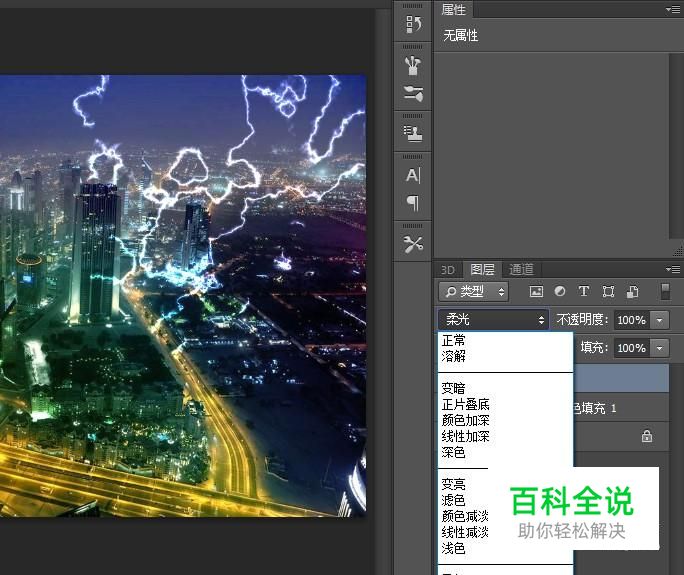Open the Properties panel flyout menu
The height and width of the screenshot is (575, 684).
tap(673, 9)
